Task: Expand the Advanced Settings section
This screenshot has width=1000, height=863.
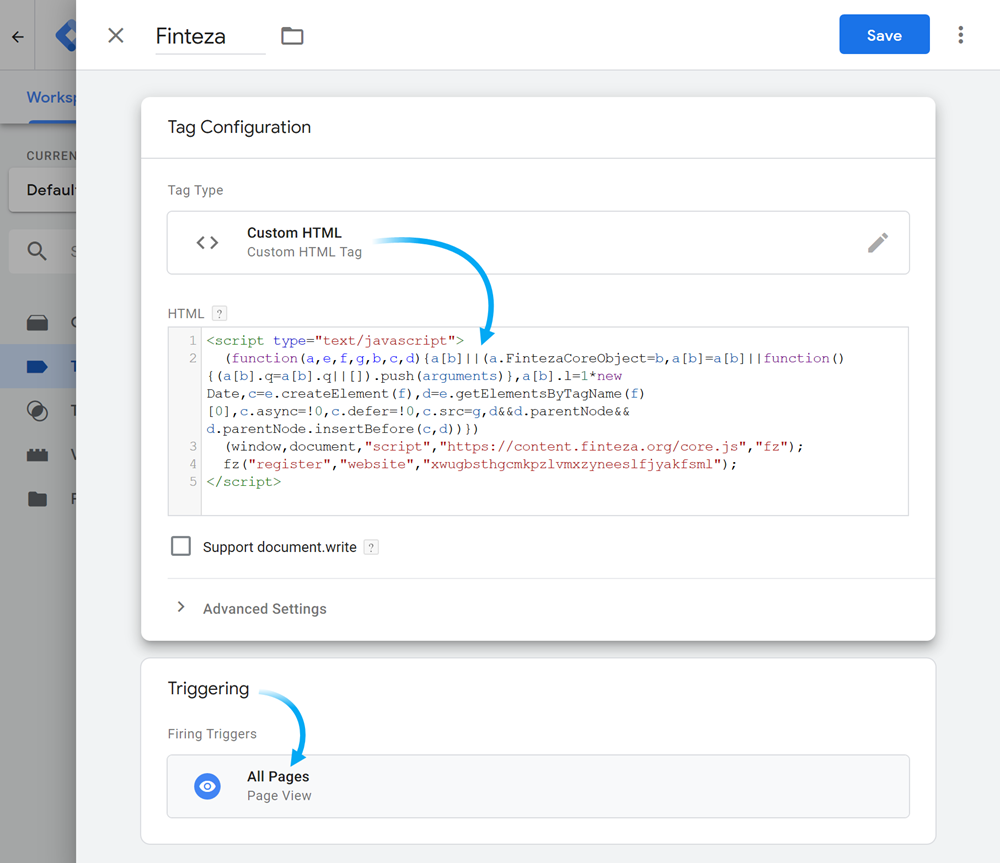Action: click(264, 608)
